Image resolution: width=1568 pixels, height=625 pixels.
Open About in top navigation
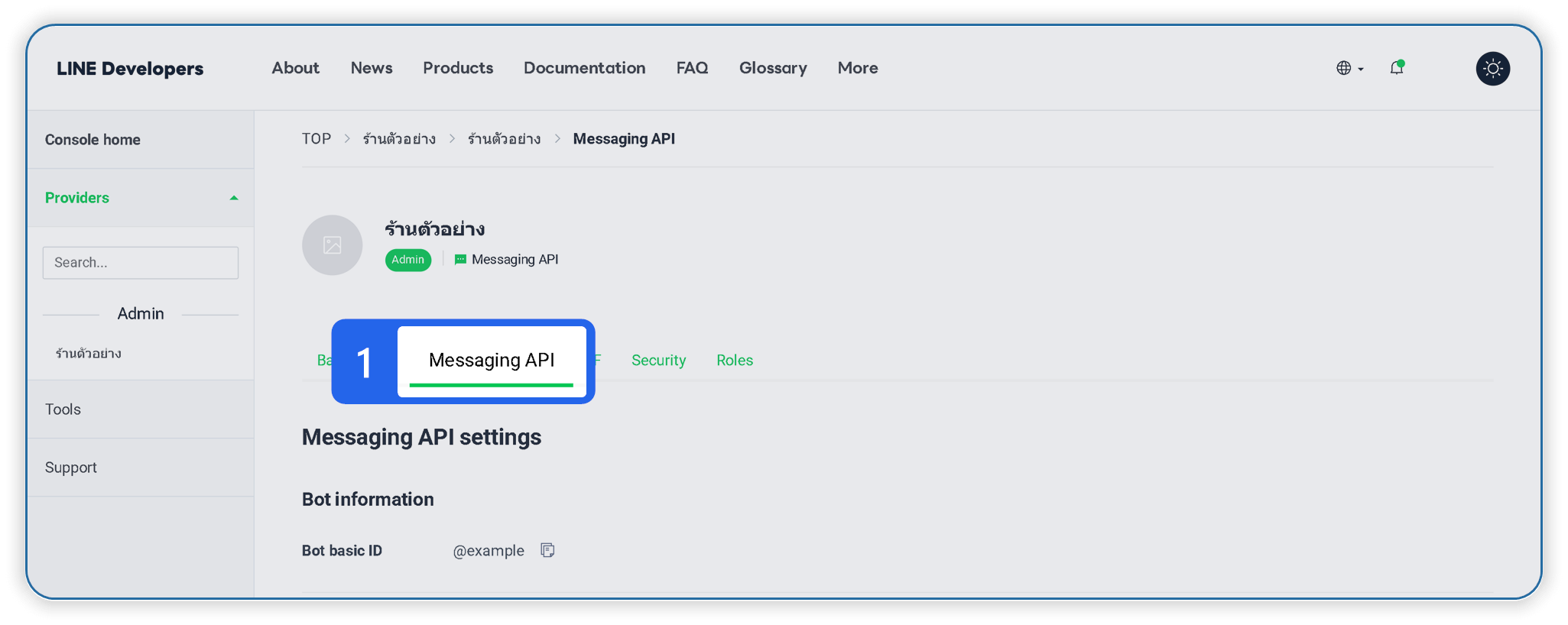pos(296,68)
